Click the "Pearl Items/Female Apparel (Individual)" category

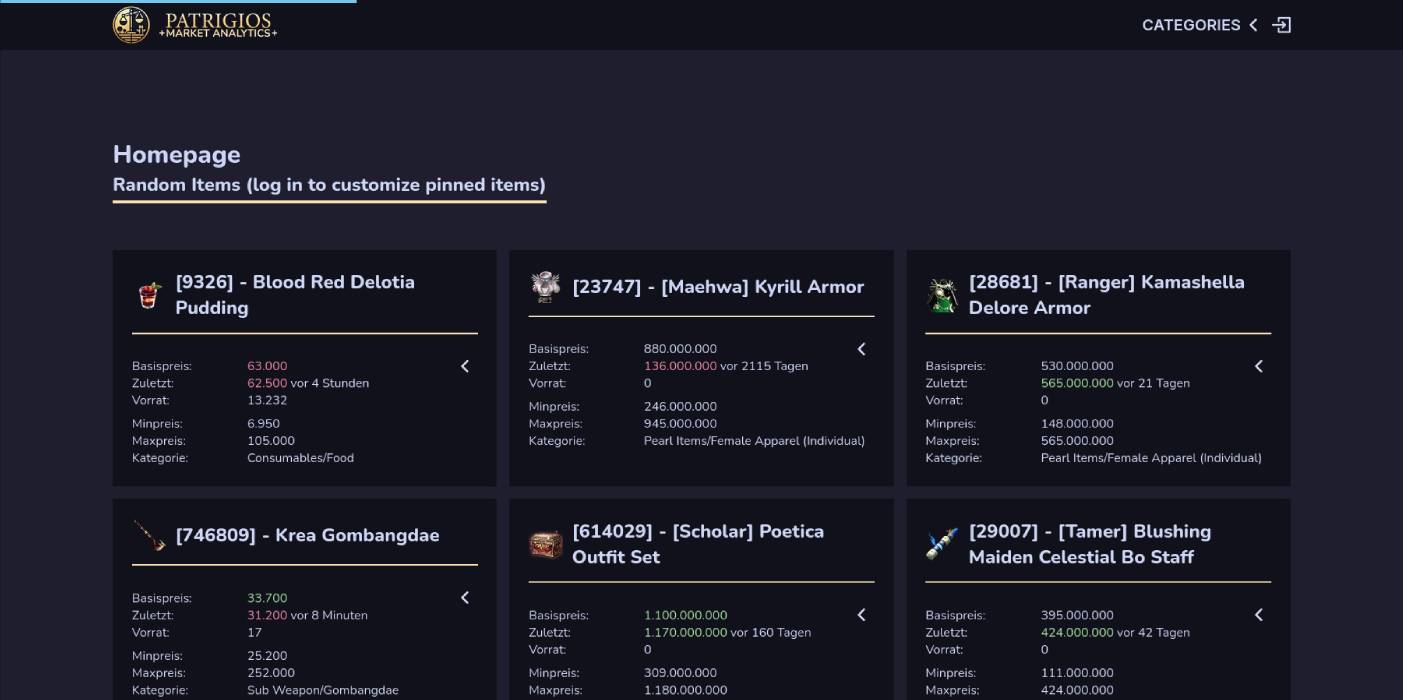pyautogui.click(x=754, y=440)
